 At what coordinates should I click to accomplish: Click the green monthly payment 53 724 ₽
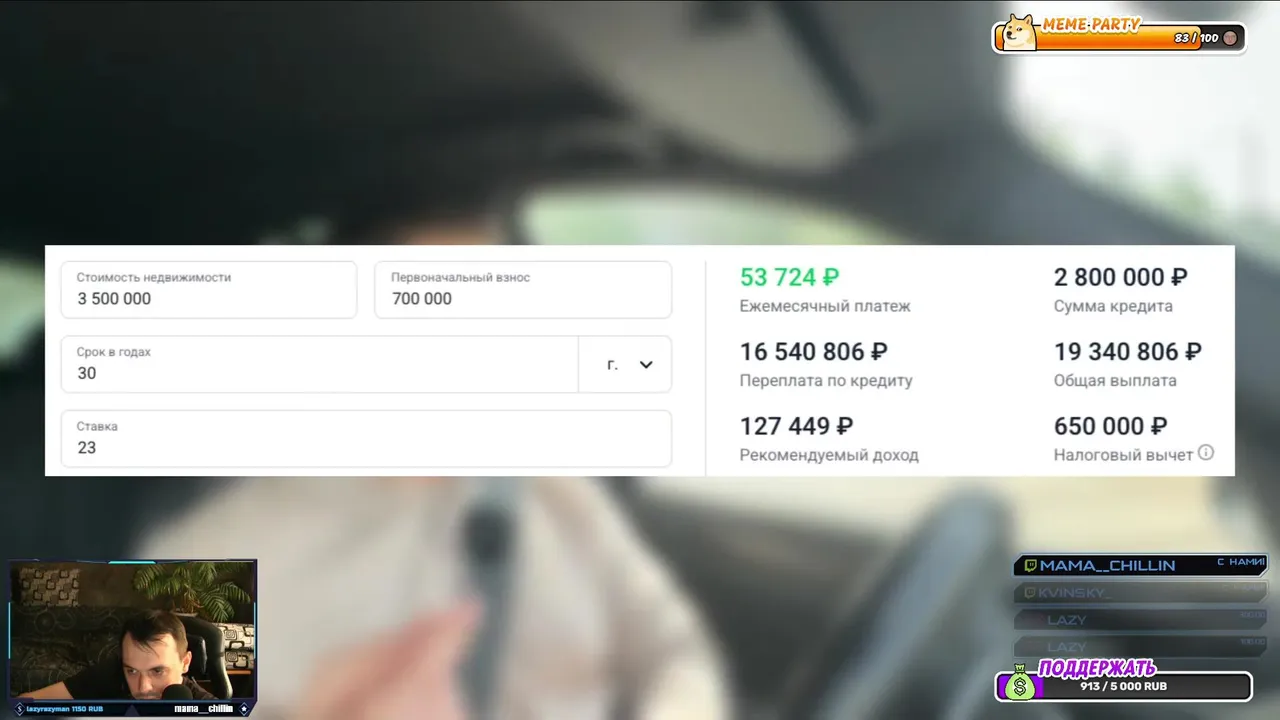pos(789,277)
